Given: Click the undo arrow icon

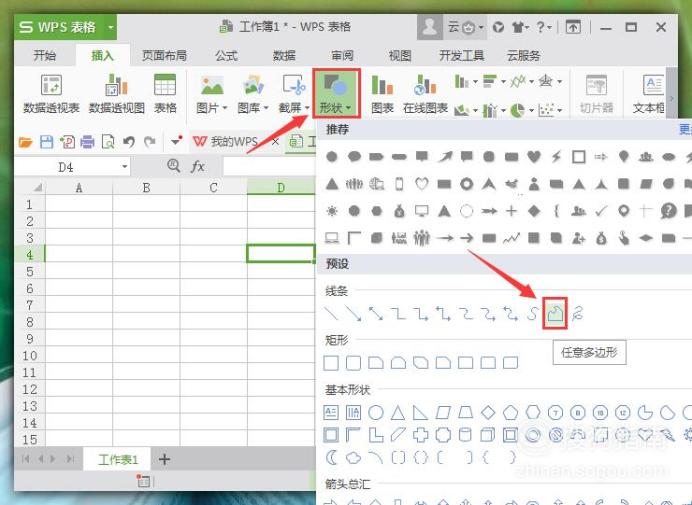Looking at the screenshot, I should (129, 142).
